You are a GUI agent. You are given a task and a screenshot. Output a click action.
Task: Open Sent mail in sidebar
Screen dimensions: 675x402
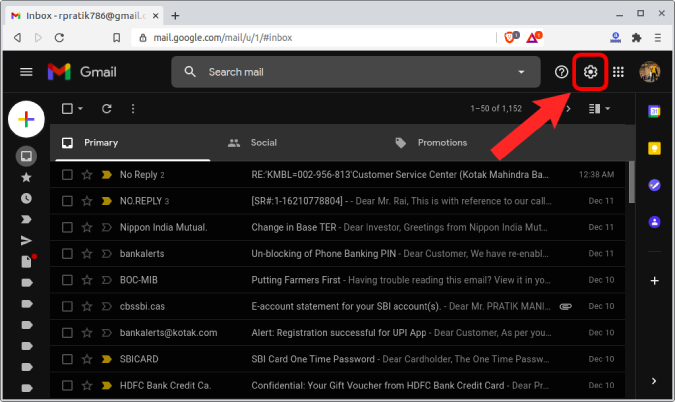[x=26, y=241]
